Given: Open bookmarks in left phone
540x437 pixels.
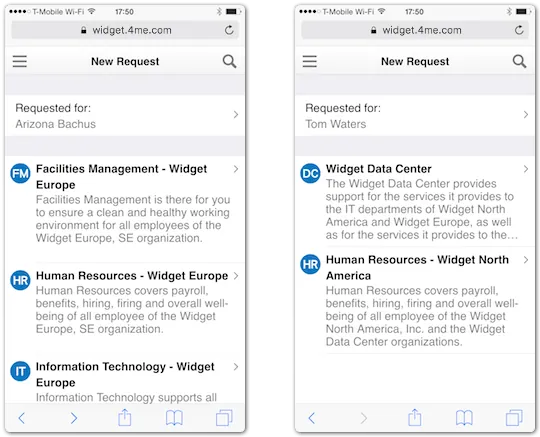Looking at the screenshot, I should (x=174, y=418).
